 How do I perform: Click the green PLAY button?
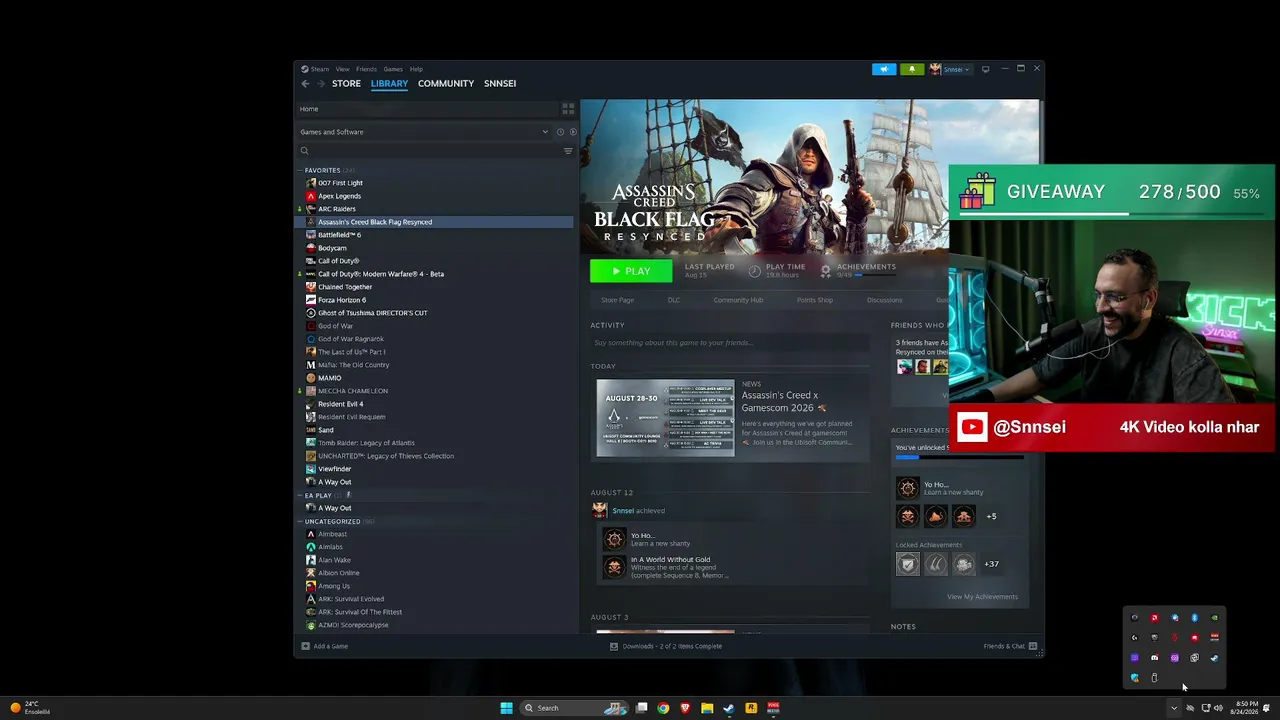[631, 271]
